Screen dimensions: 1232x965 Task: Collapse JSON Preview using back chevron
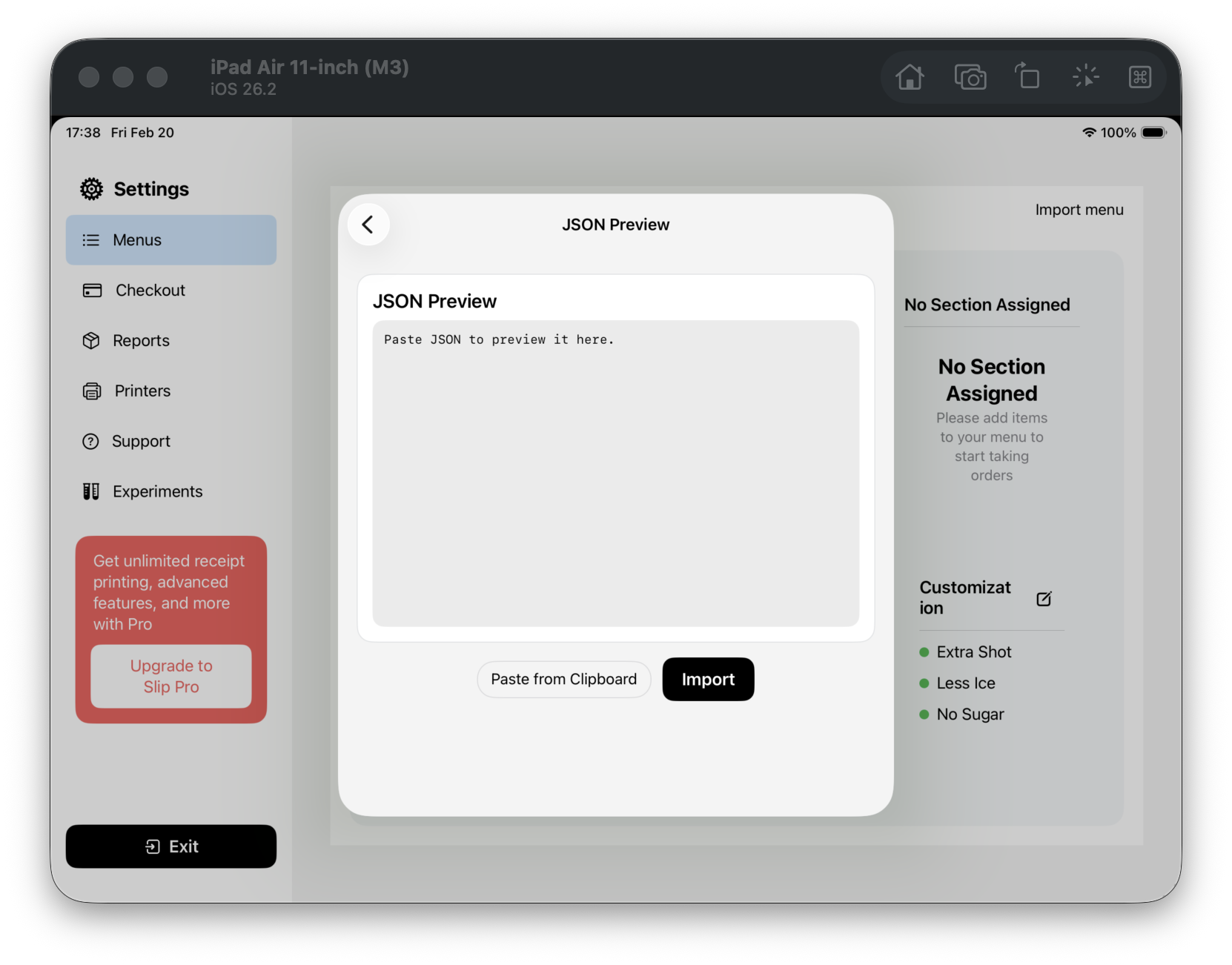point(368,224)
